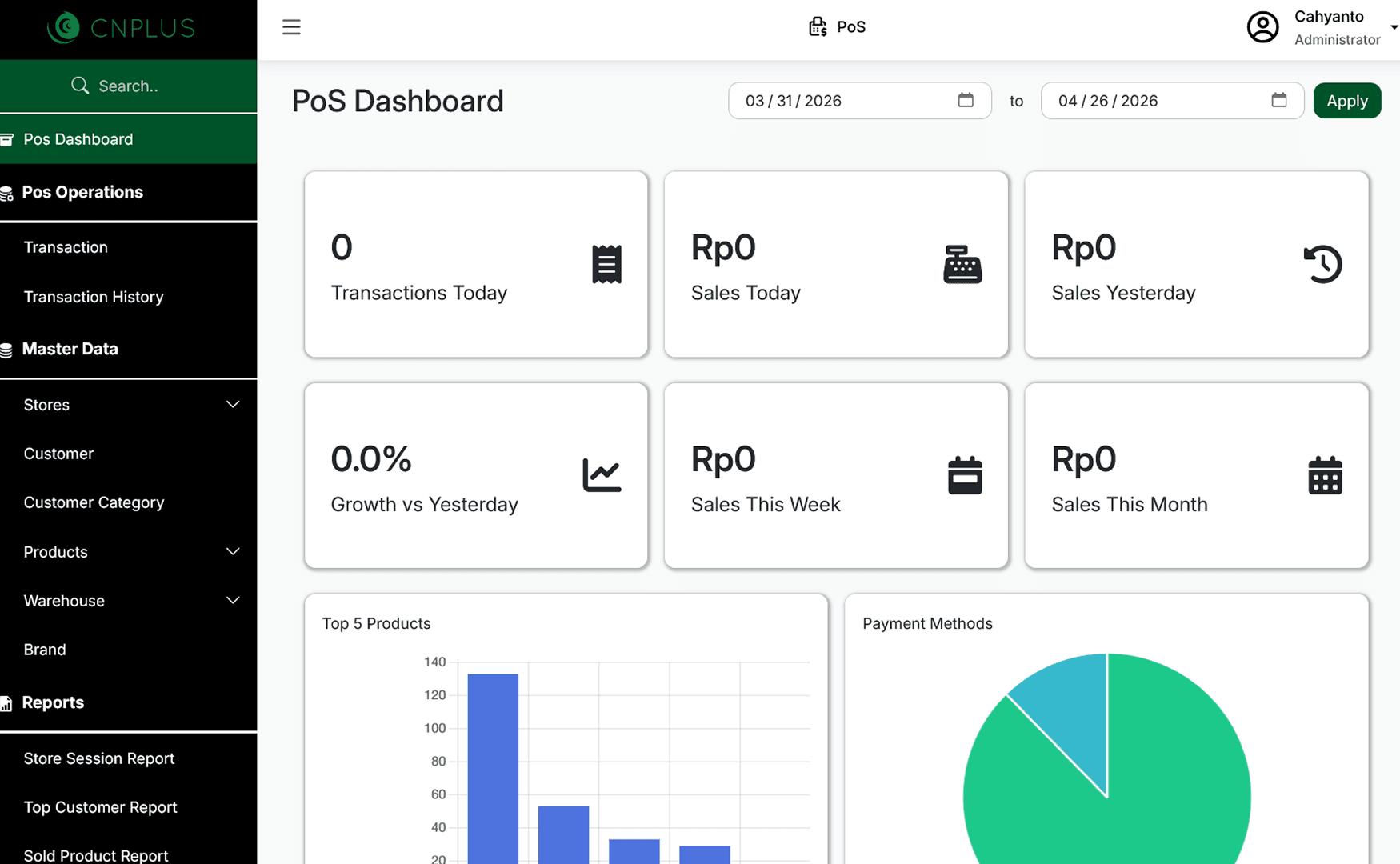The image size is (1400, 864).
Task: Click the Sales Today cash register icon
Action: pos(962,264)
